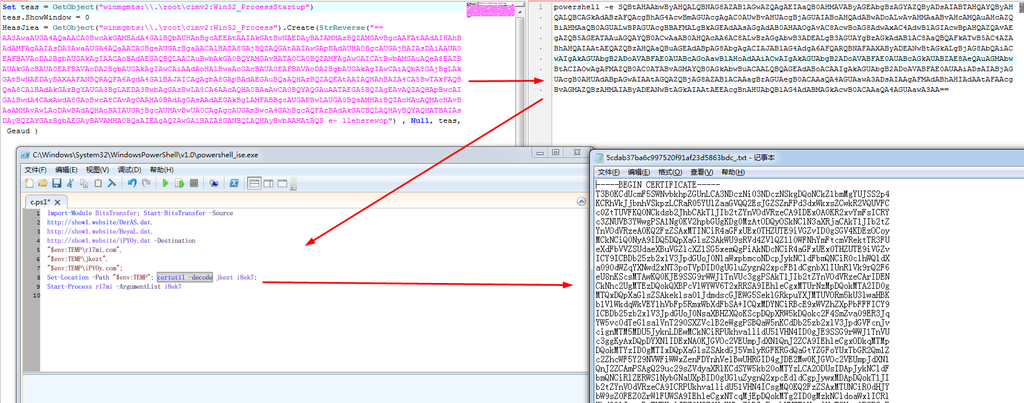Image resolution: width=1024 pixels, height=403 pixels.
Task: Click the Start PowerShell.exe icon in ISE toolbar
Action: [234, 183]
